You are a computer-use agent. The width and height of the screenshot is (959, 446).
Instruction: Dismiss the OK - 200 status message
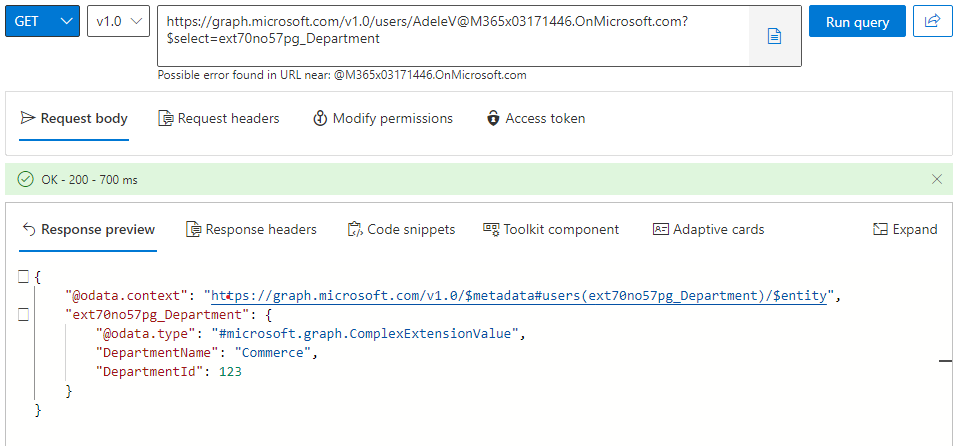[936, 179]
